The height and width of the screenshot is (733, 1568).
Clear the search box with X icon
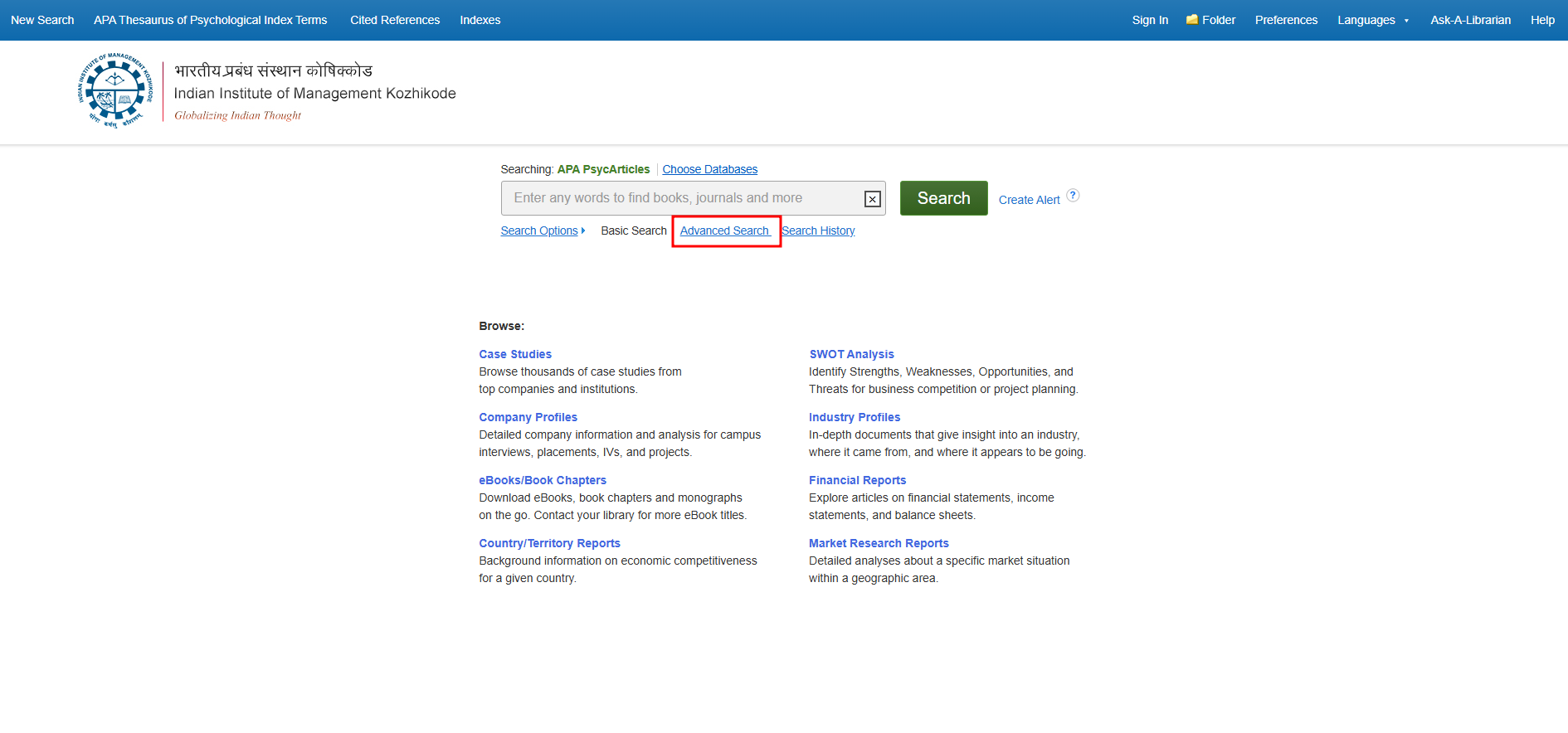click(x=872, y=199)
